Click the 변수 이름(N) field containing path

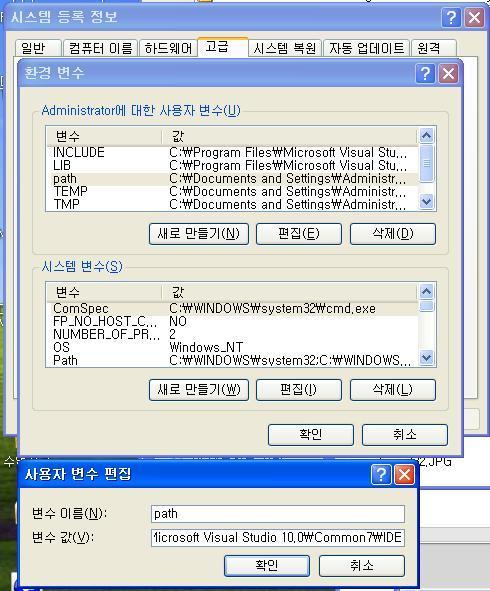pos(278,514)
